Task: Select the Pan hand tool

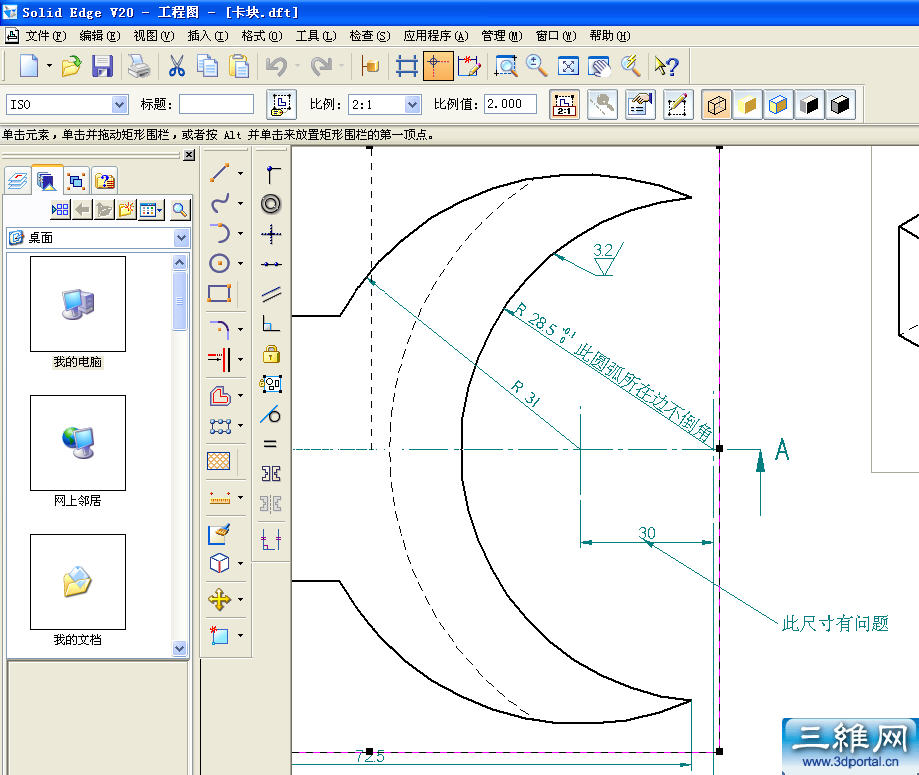Action: (599, 66)
